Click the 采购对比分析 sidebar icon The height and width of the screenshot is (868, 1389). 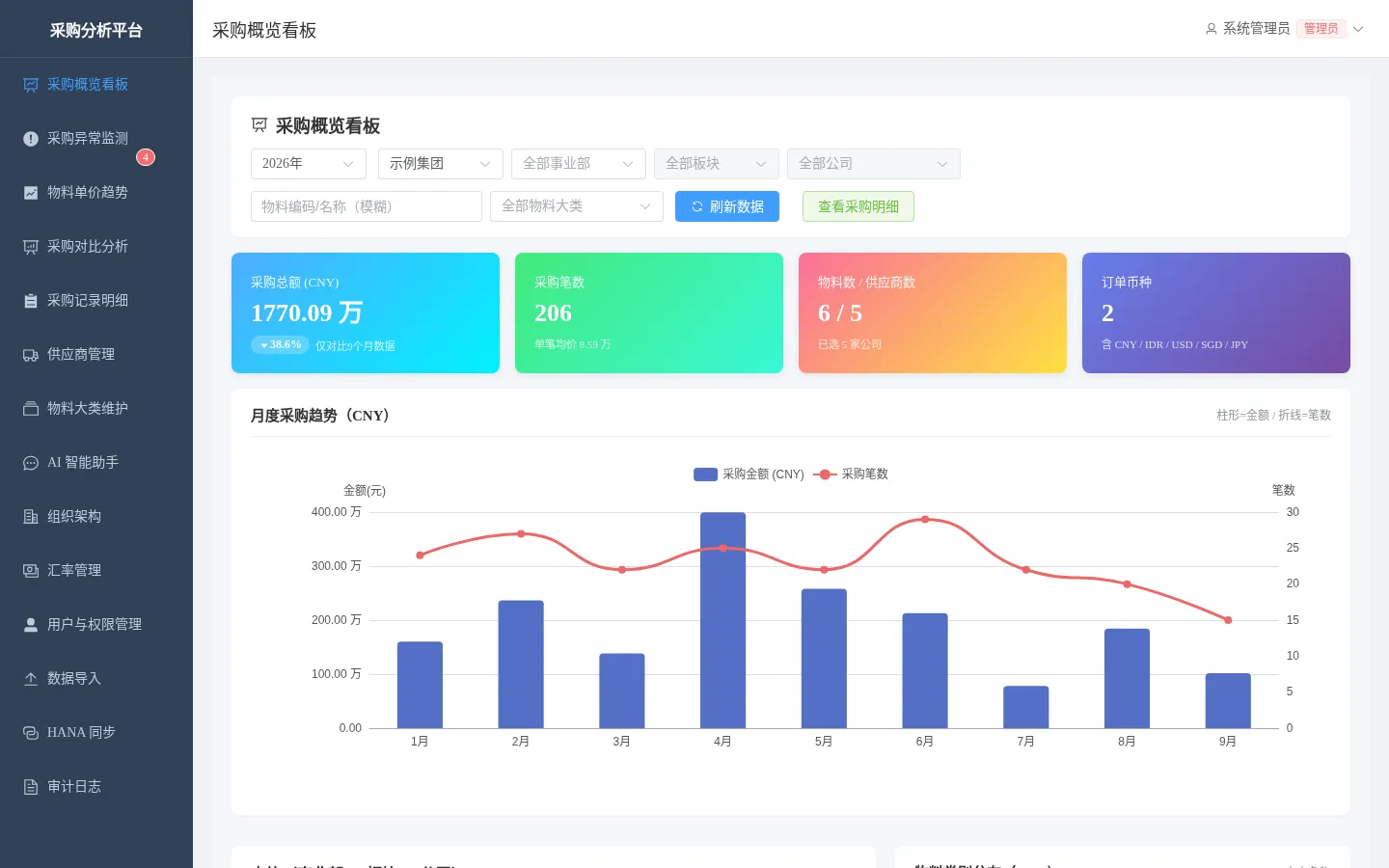click(x=31, y=247)
